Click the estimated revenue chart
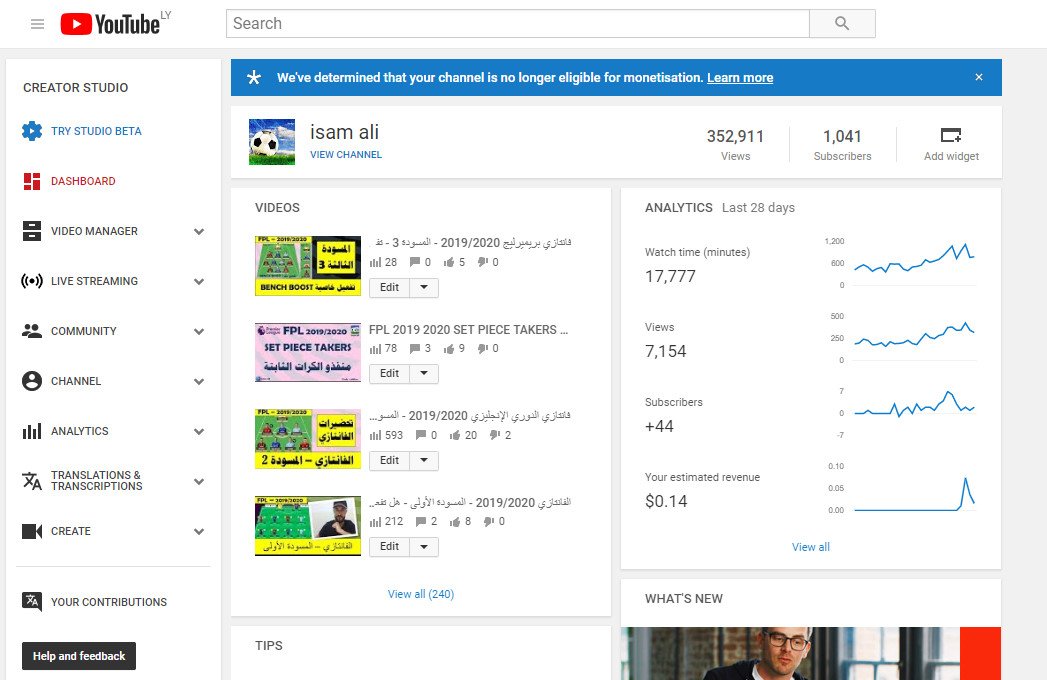1047x680 pixels. tap(914, 492)
